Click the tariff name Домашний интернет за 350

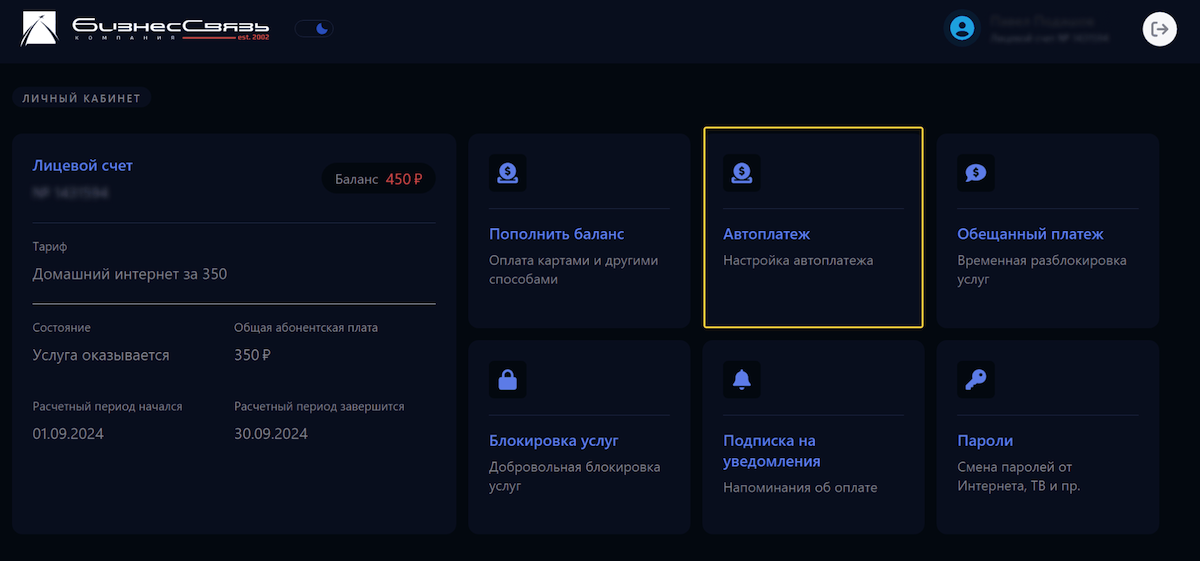(130, 273)
